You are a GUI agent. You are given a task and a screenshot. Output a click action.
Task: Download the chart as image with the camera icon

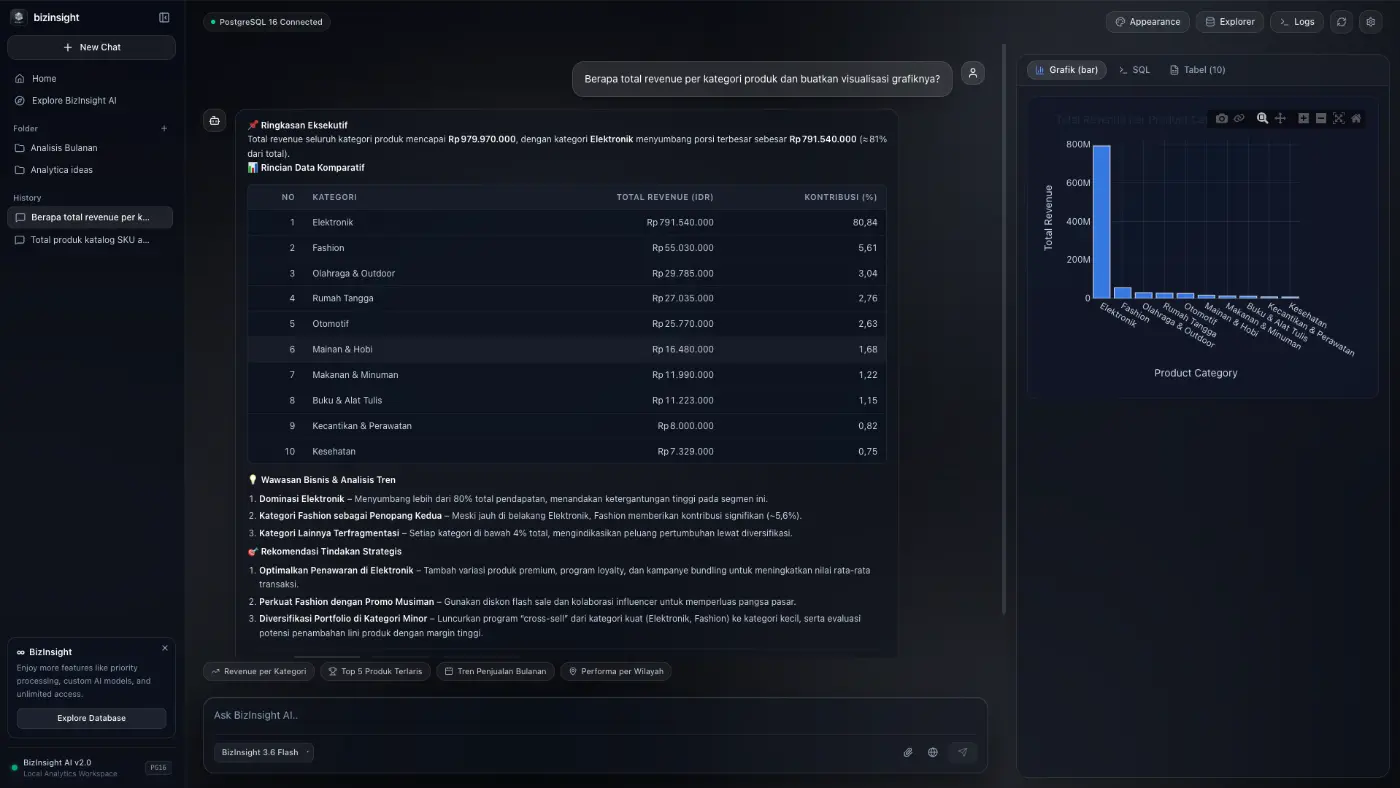1222,118
